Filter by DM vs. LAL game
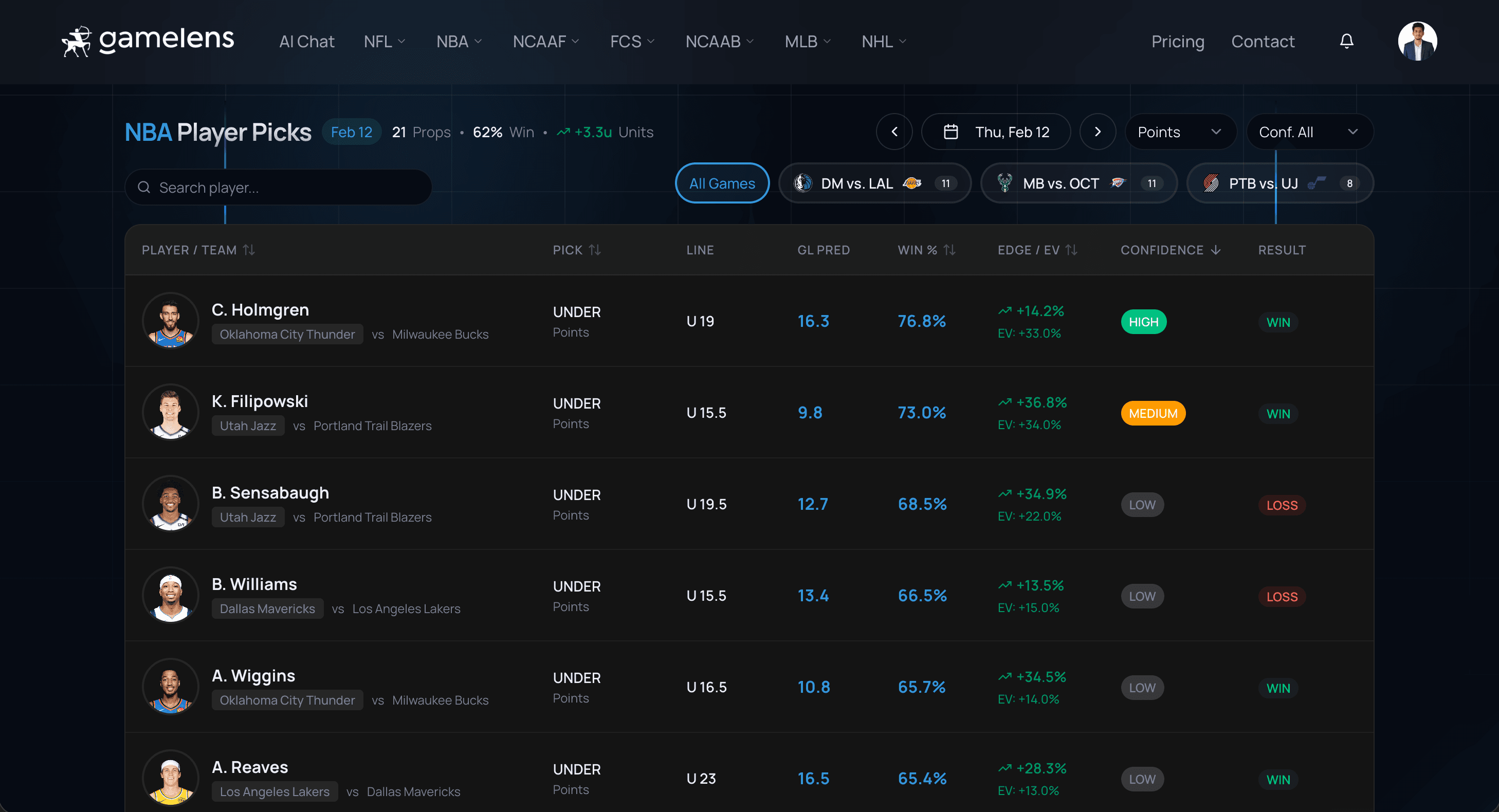Screen dimensions: 1499x812 874,183
